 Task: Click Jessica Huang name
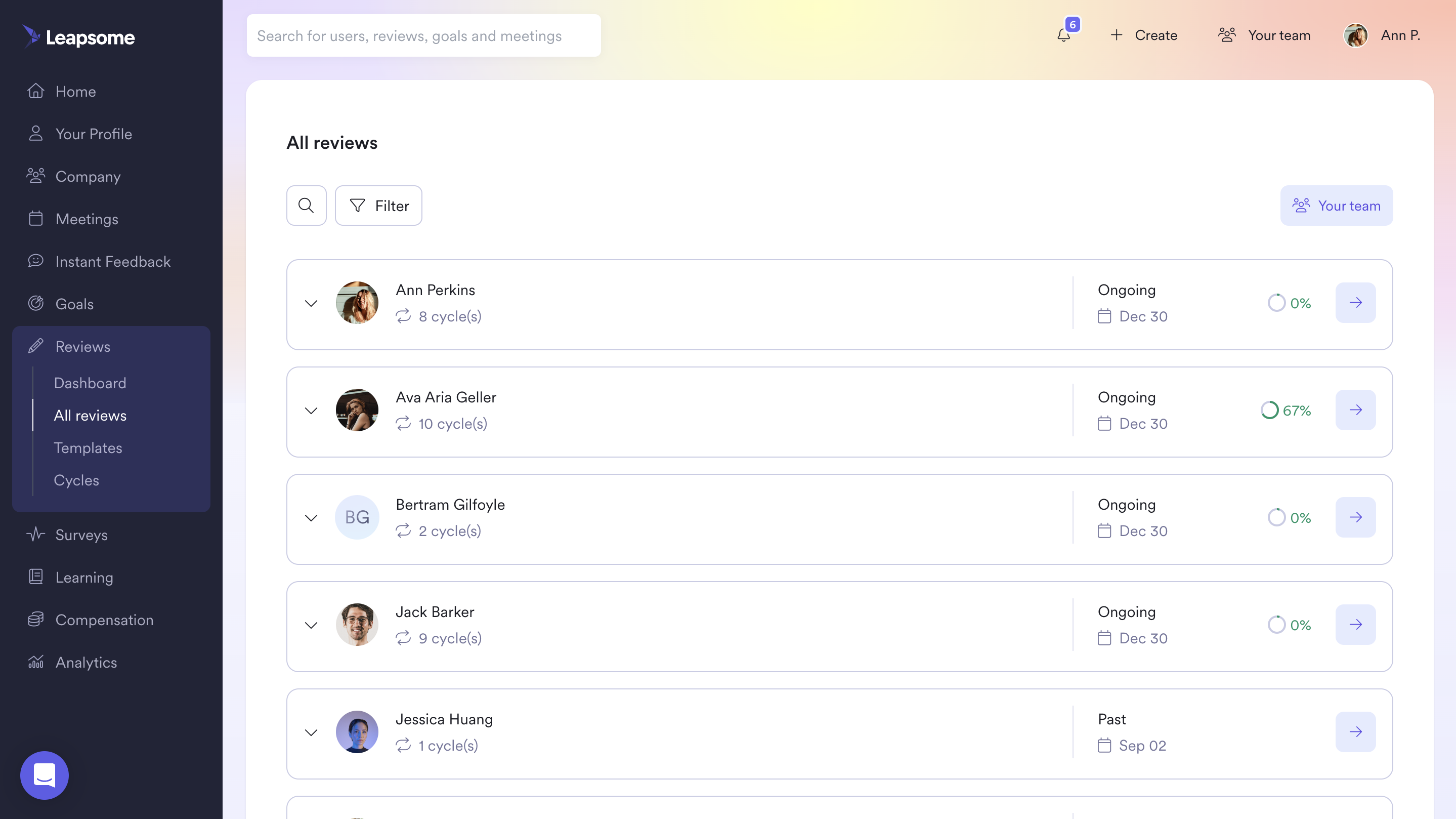444,719
